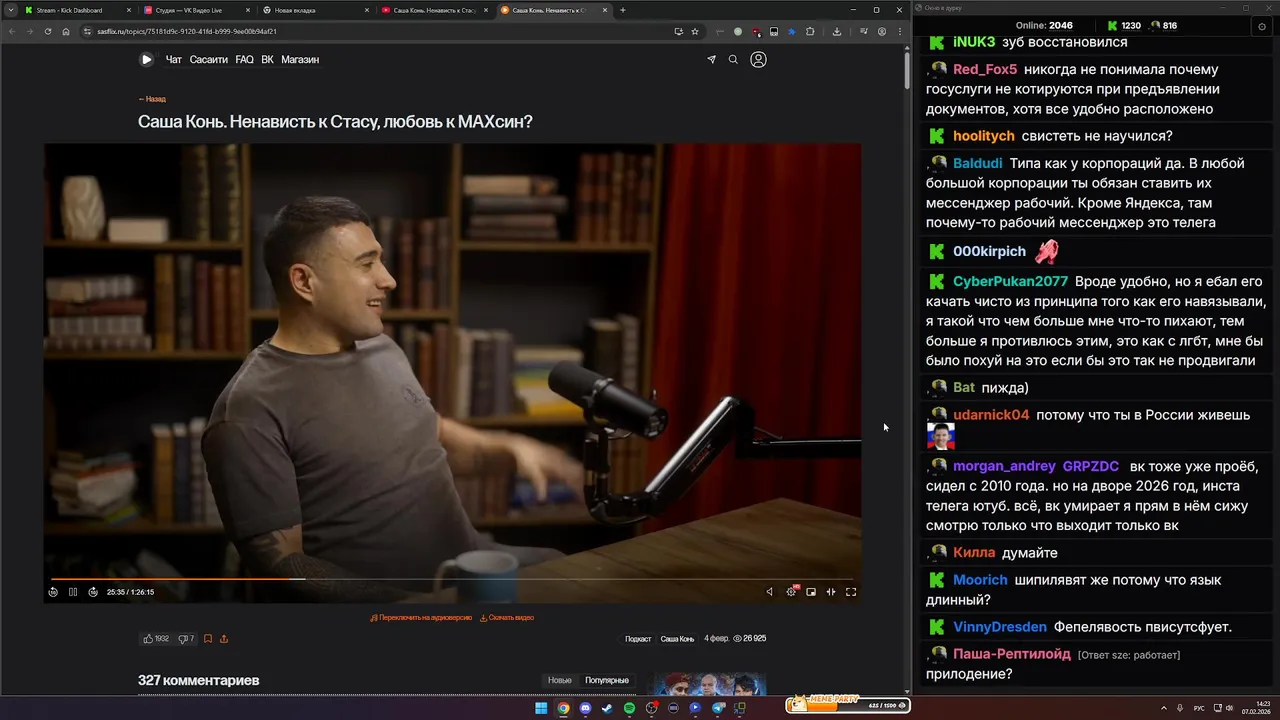Open the FAQ menu item
This screenshot has width=1280, height=720.
(244, 59)
